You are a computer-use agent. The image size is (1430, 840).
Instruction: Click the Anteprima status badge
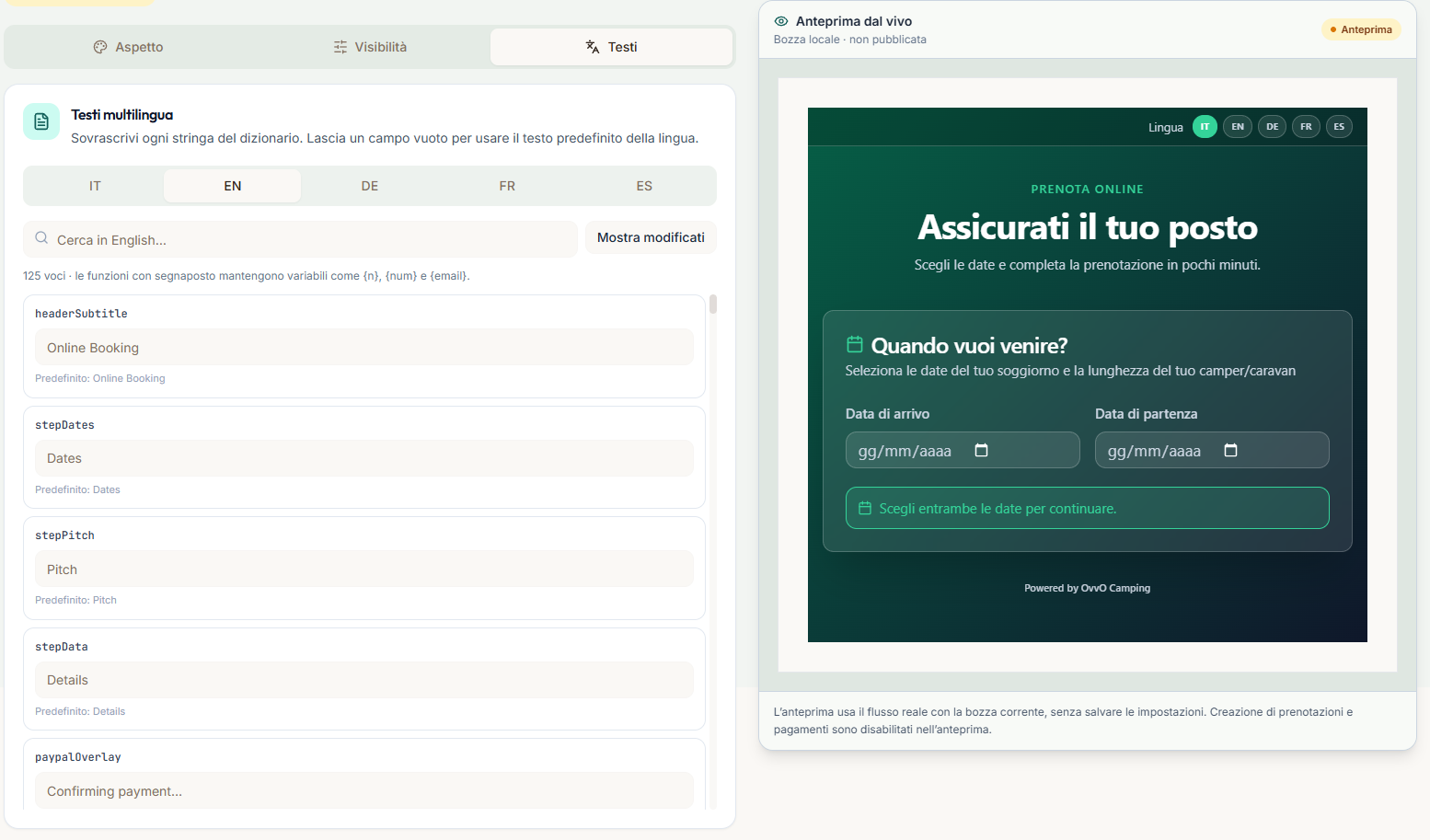pyautogui.click(x=1361, y=29)
